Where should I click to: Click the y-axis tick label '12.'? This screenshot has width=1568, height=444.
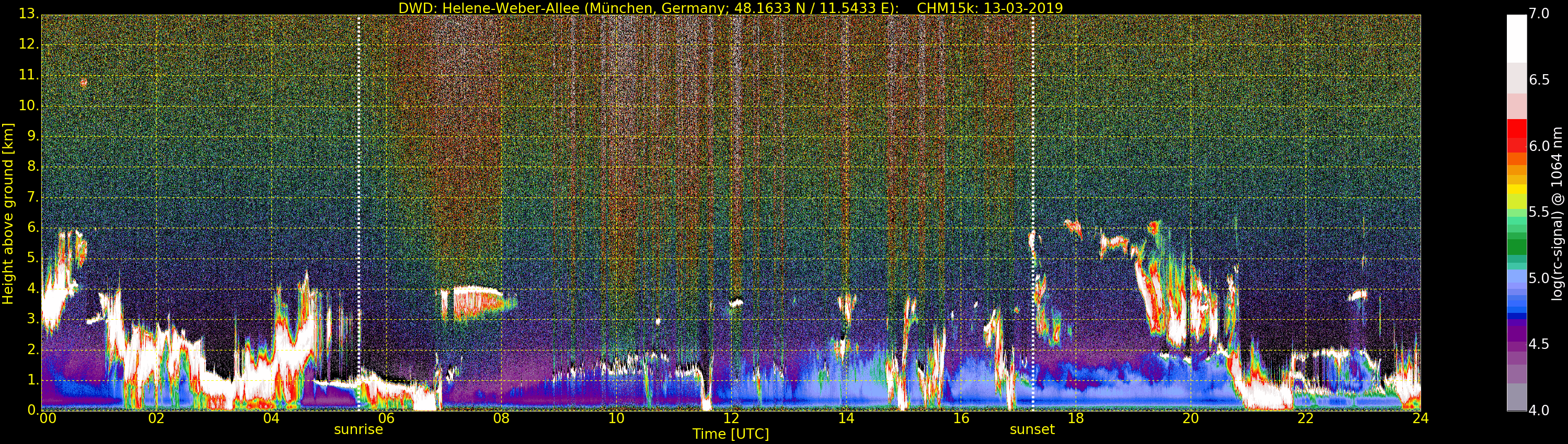[29, 44]
